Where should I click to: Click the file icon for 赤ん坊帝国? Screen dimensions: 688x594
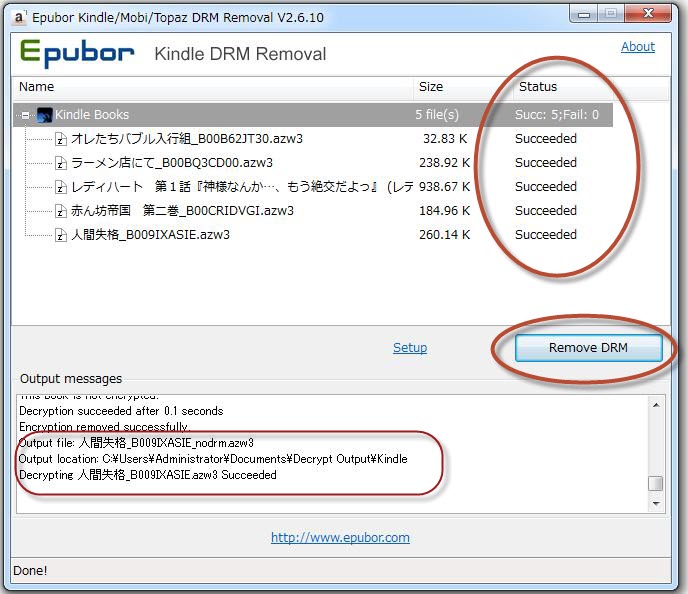pos(61,211)
